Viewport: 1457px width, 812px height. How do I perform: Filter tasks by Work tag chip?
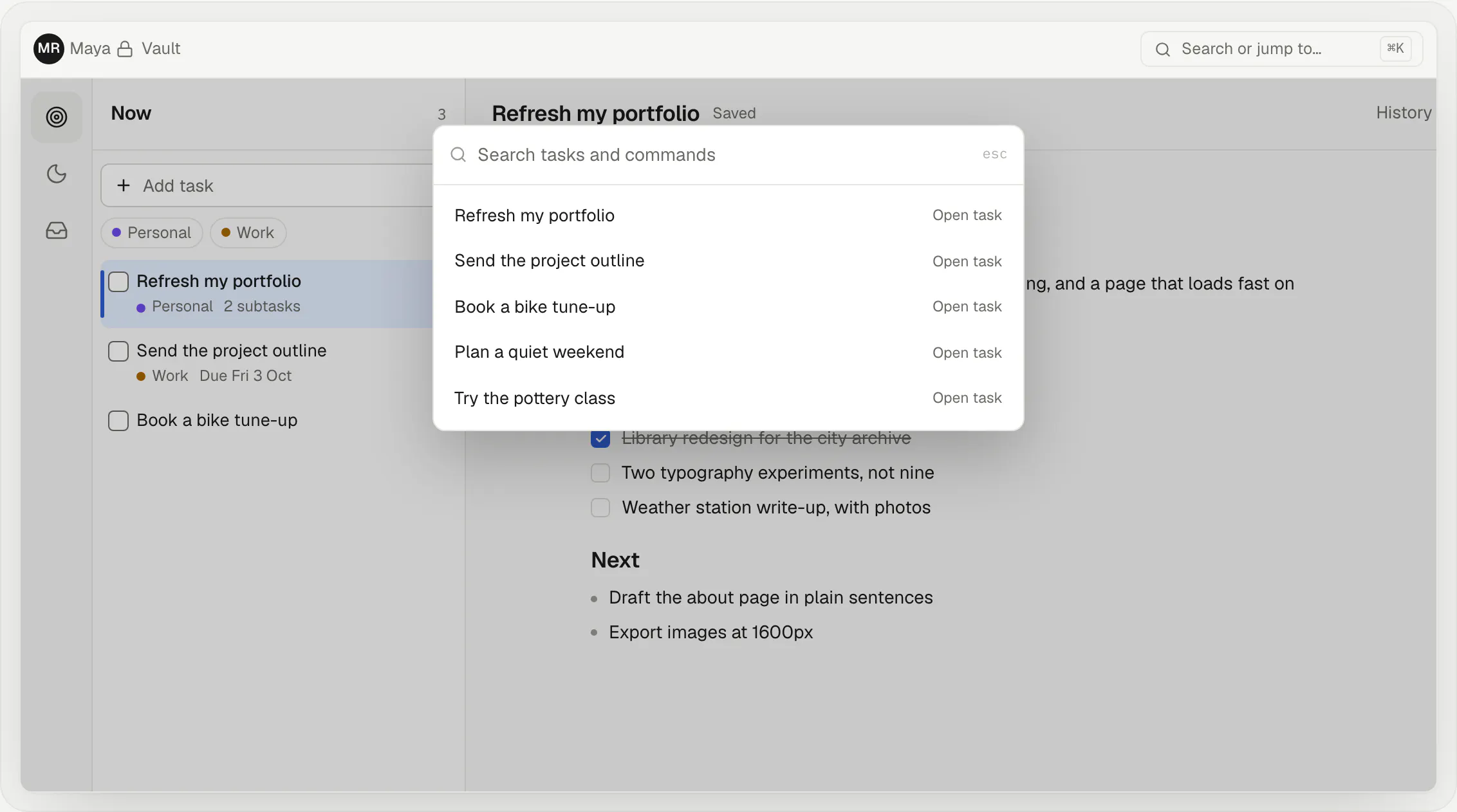pyautogui.click(x=248, y=233)
